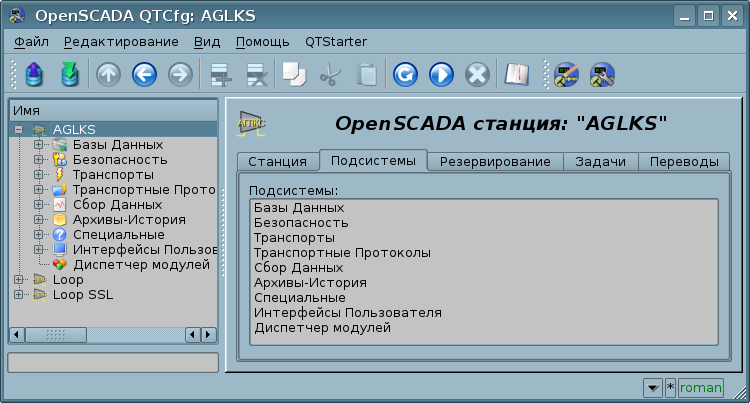The image size is (750, 403).
Task: Navigate back with the left arrow icon
Action: 144,75
